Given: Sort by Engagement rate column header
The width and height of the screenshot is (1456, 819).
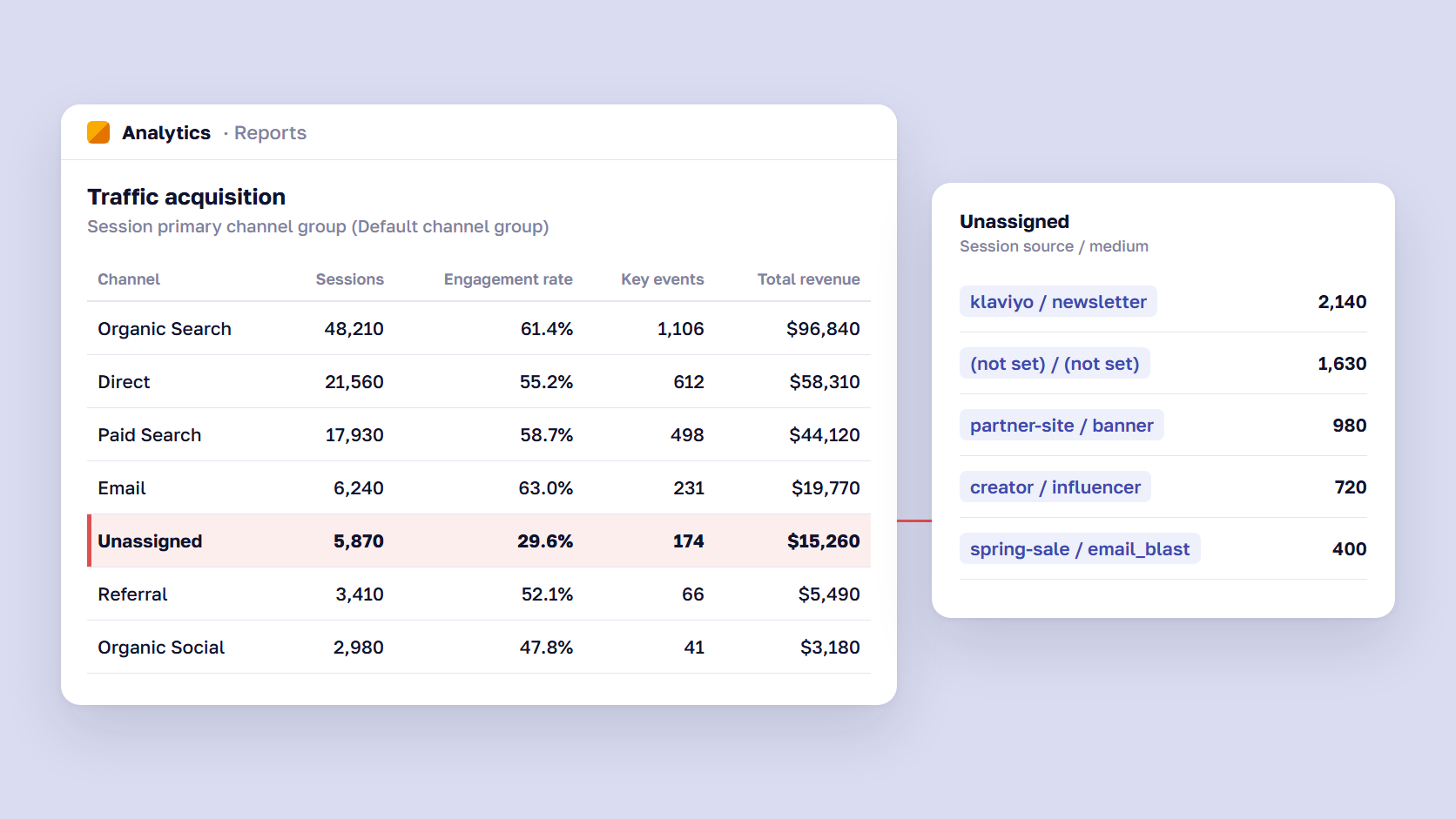Looking at the screenshot, I should [x=508, y=279].
